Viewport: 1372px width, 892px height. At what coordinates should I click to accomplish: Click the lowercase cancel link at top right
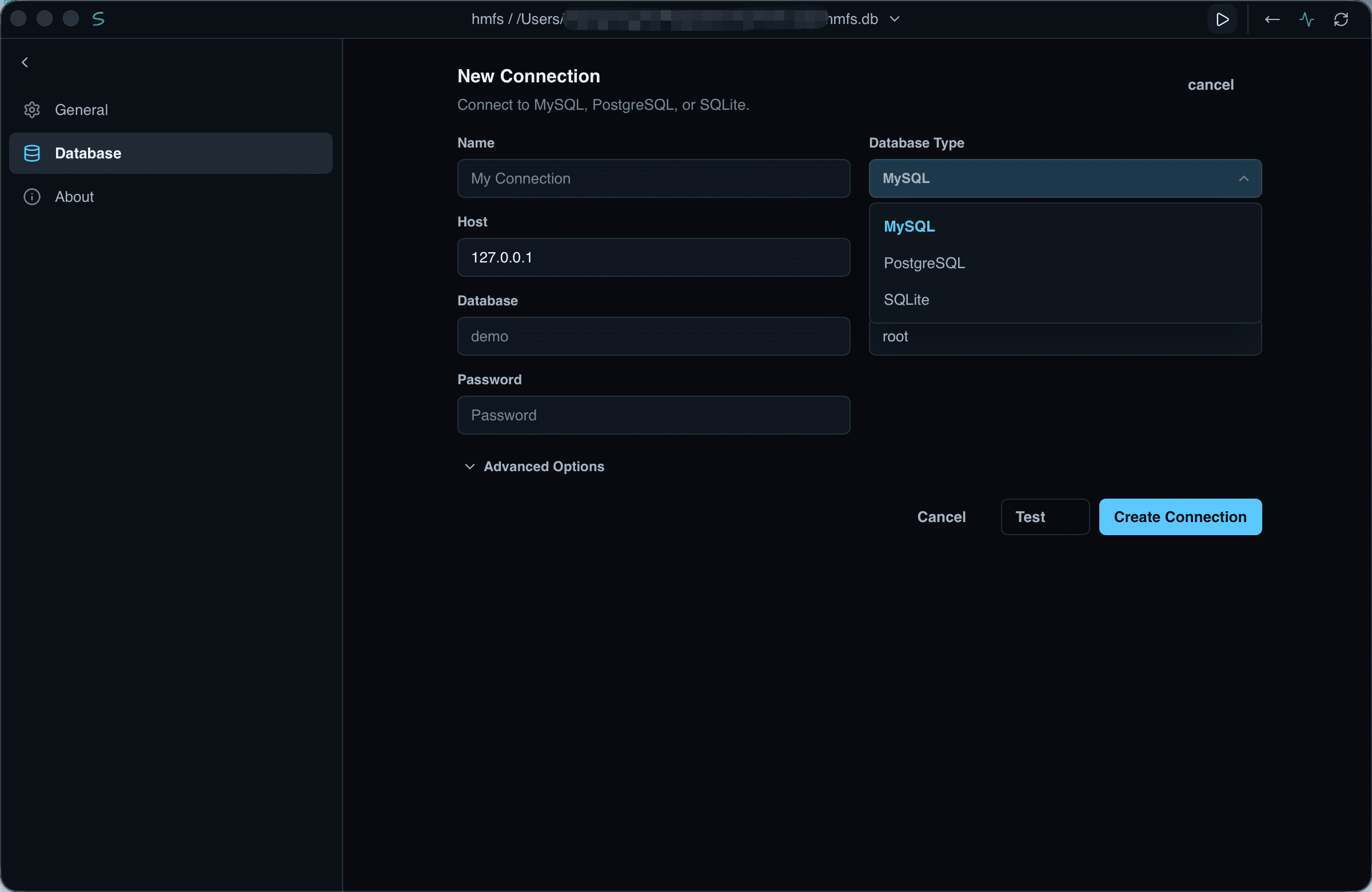tap(1211, 85)
